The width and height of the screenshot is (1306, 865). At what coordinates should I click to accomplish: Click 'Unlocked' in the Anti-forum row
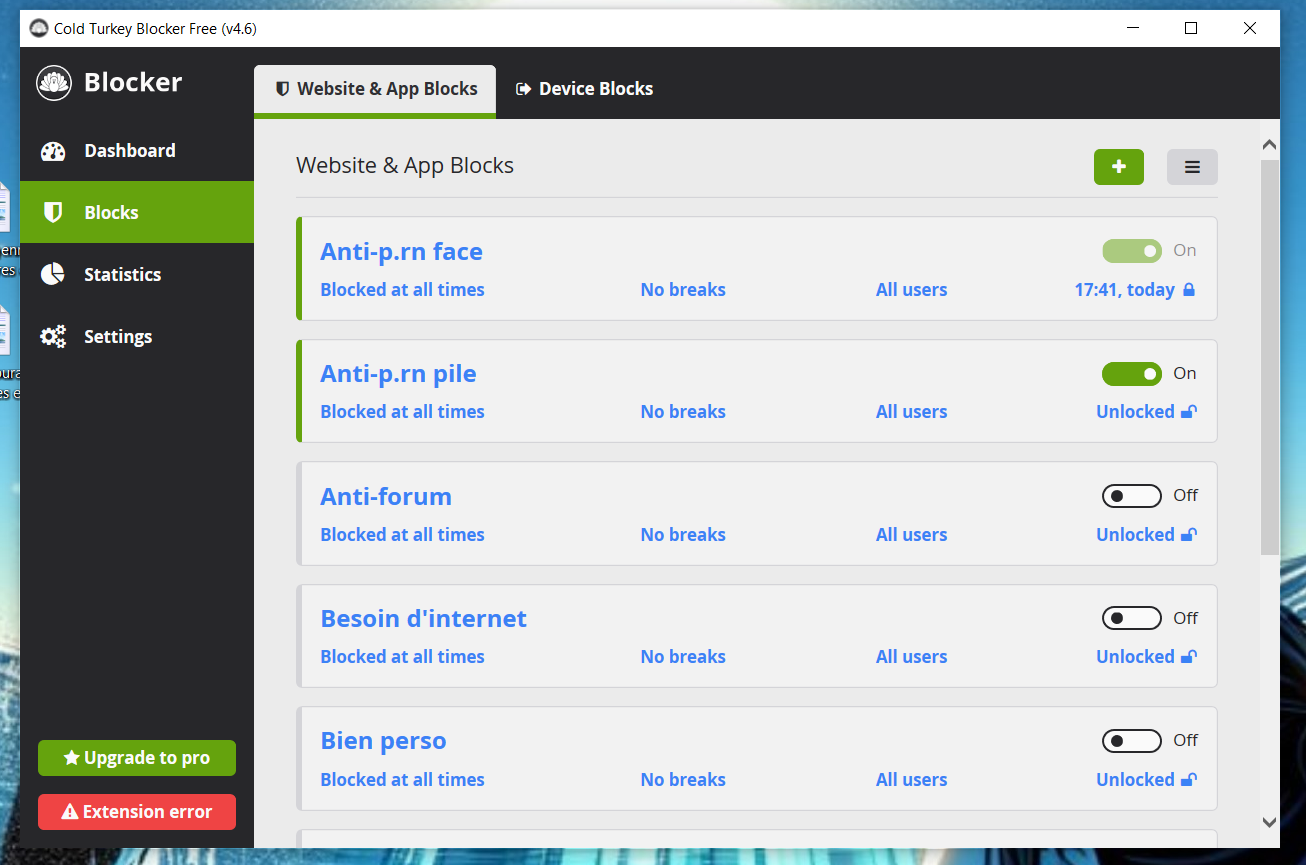click(1135, 535)
